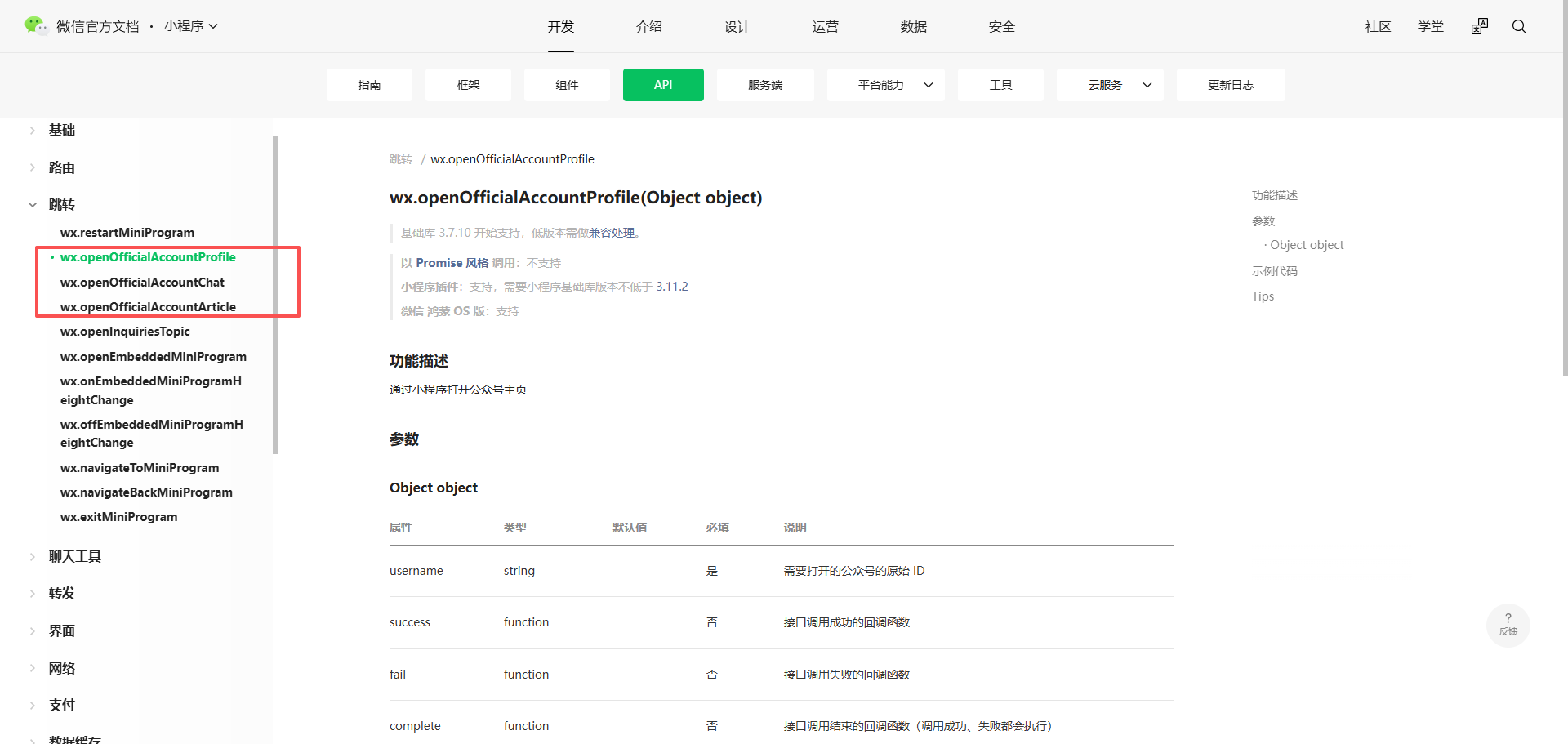Jump to Object object in the outline
This screenshot has height=744, width=1568.
pos(1307,245)
